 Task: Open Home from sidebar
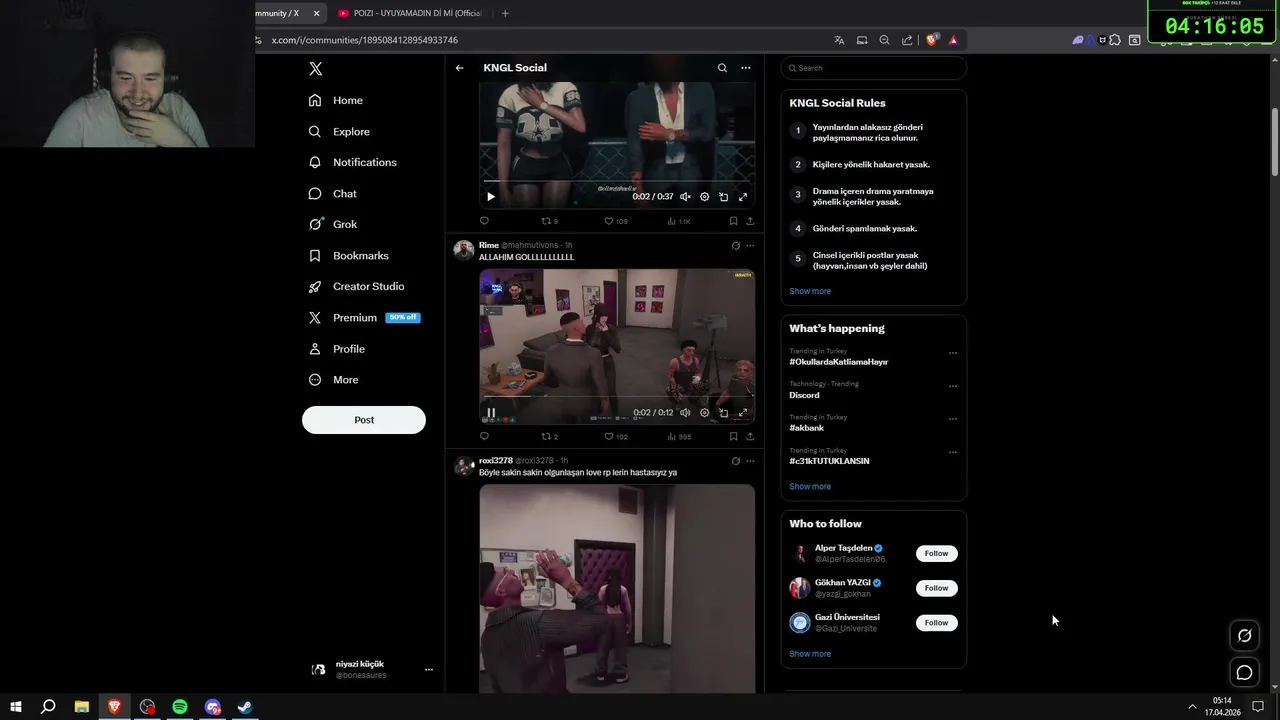[336, 100]
